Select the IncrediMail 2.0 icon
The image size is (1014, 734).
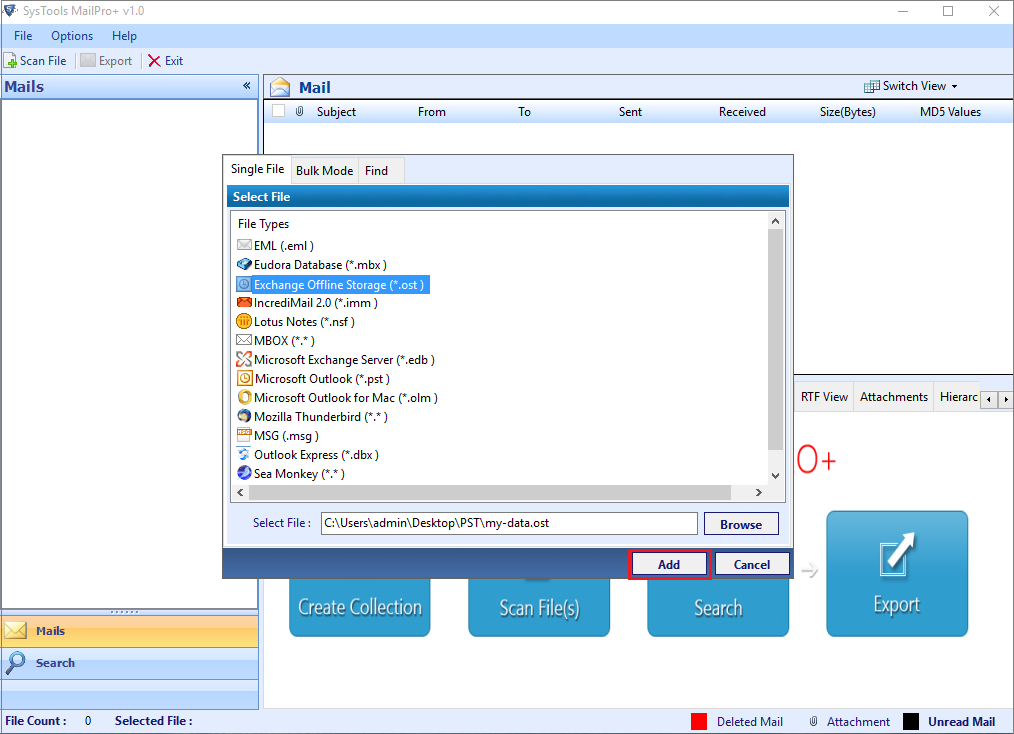(x=244, y=303)
